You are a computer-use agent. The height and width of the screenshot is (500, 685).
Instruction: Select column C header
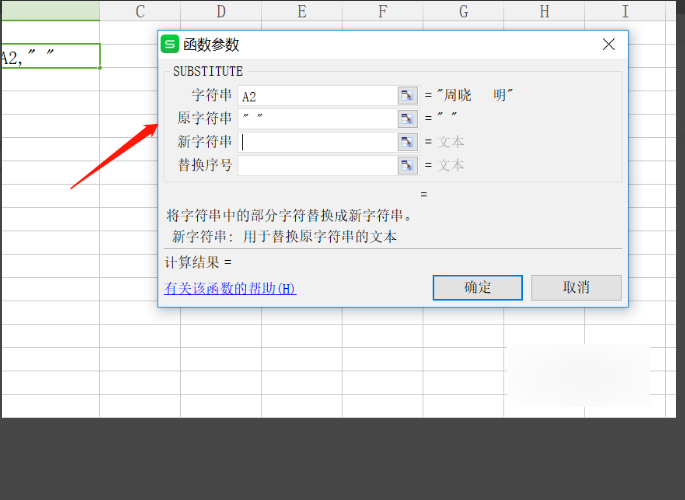click(140, 11)
